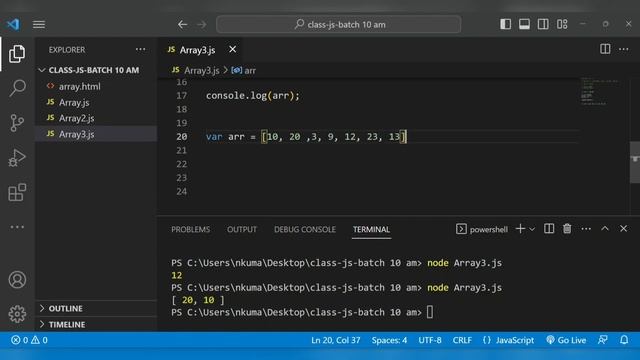Open the notifications bell
The width and height of the screenshot is (640, 360).
coord(624,340)
